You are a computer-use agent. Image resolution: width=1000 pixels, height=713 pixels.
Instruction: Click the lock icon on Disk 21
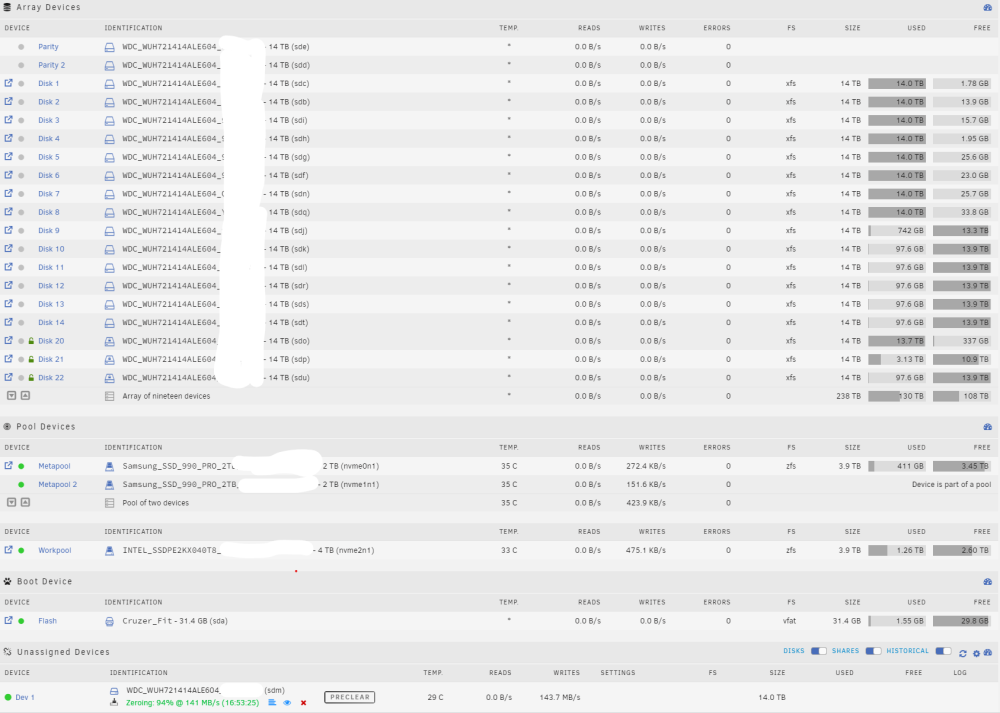31,359
